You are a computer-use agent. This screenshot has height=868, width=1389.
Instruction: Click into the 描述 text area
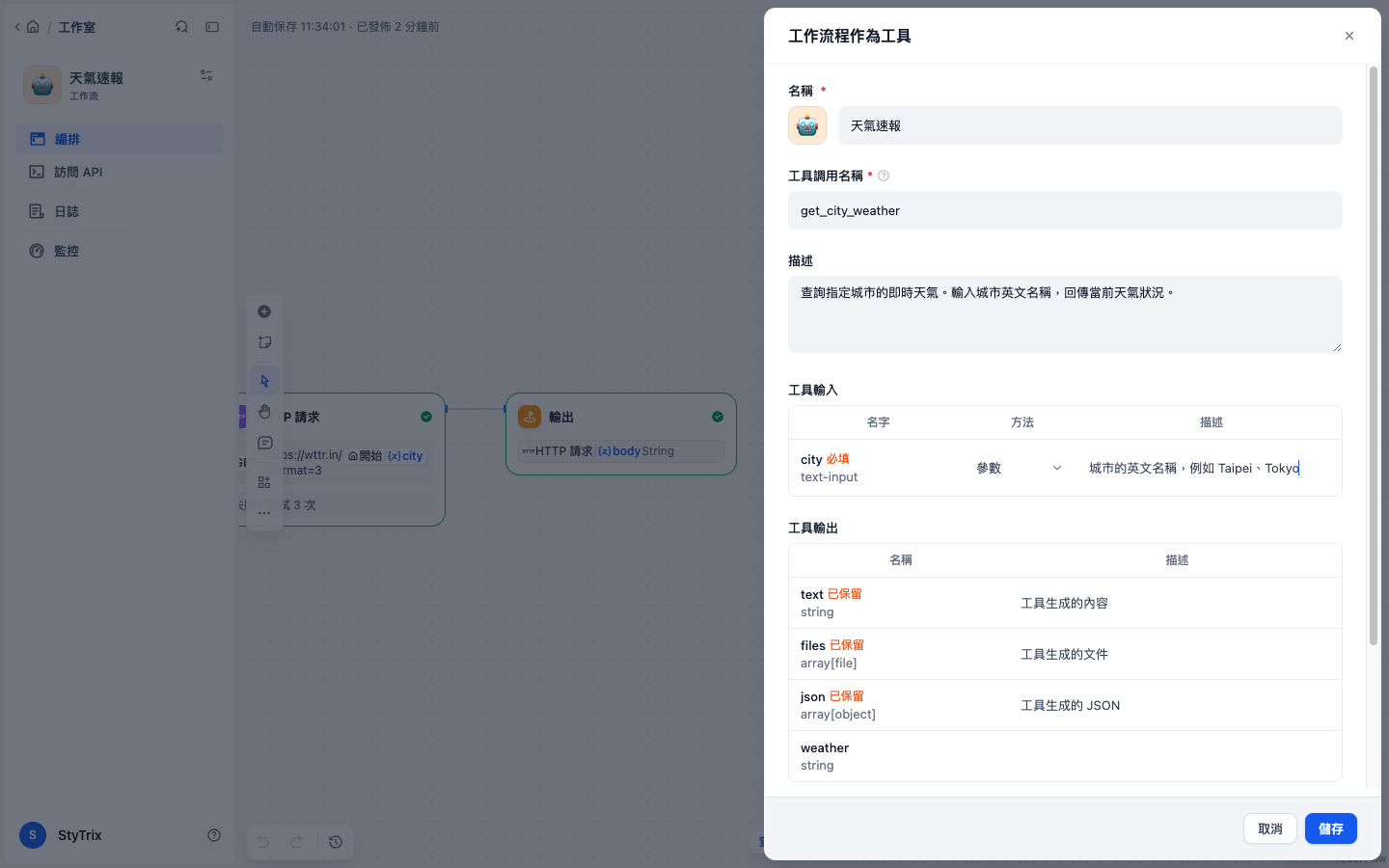point(1065,314)
